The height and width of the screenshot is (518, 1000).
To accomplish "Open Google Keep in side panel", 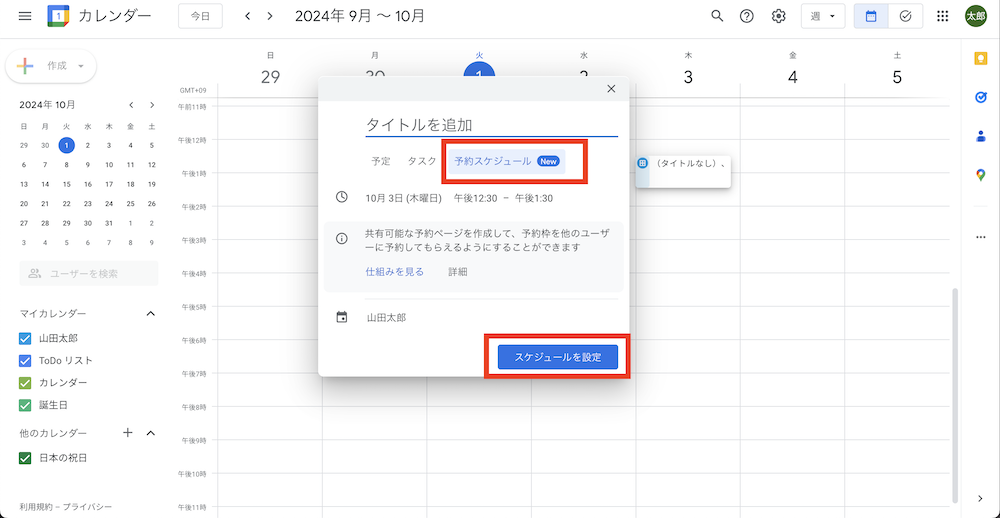I will click(x=980, y=59).
